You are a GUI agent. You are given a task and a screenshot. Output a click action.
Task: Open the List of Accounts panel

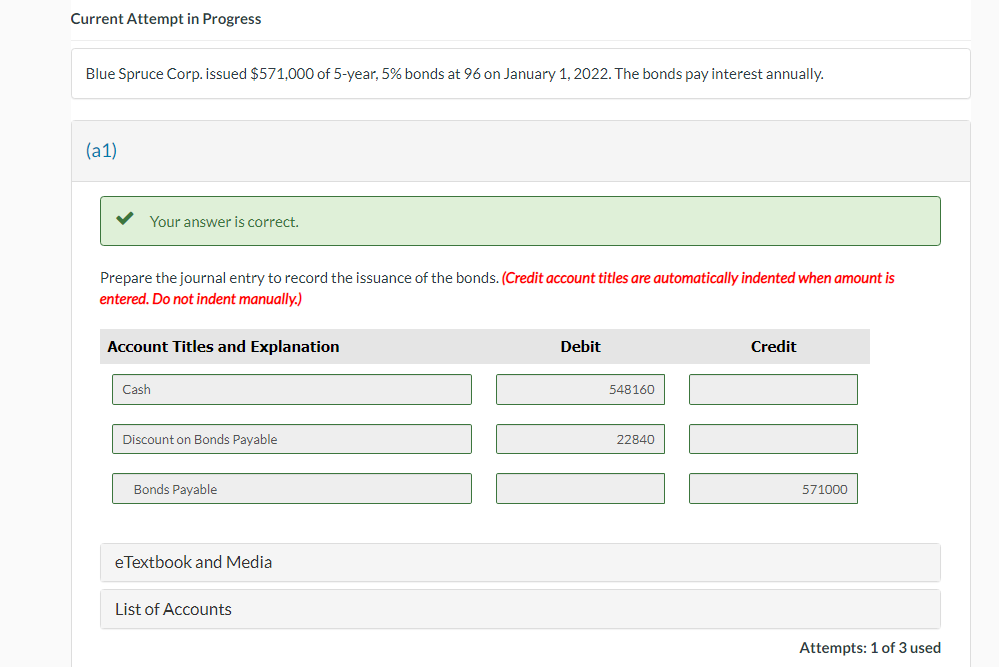520,609
